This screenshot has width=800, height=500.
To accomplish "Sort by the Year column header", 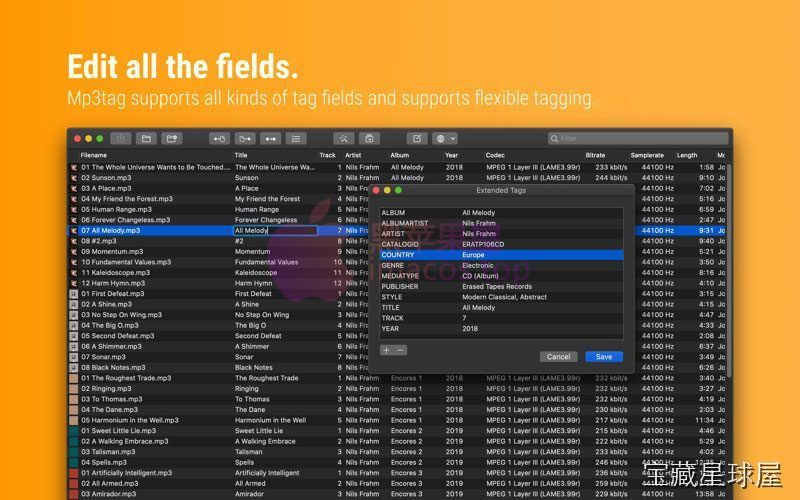I will coord(451,155).
